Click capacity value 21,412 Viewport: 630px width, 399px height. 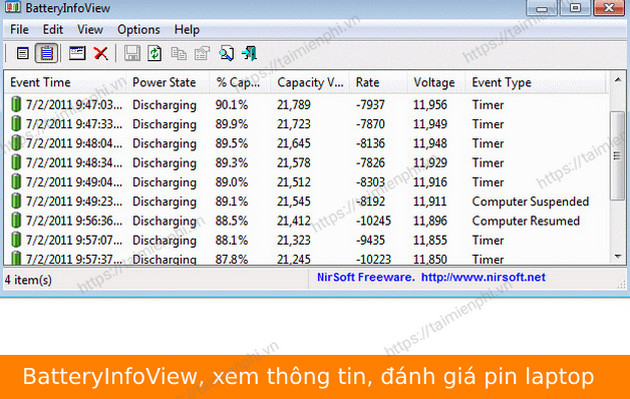coord(294,221)
